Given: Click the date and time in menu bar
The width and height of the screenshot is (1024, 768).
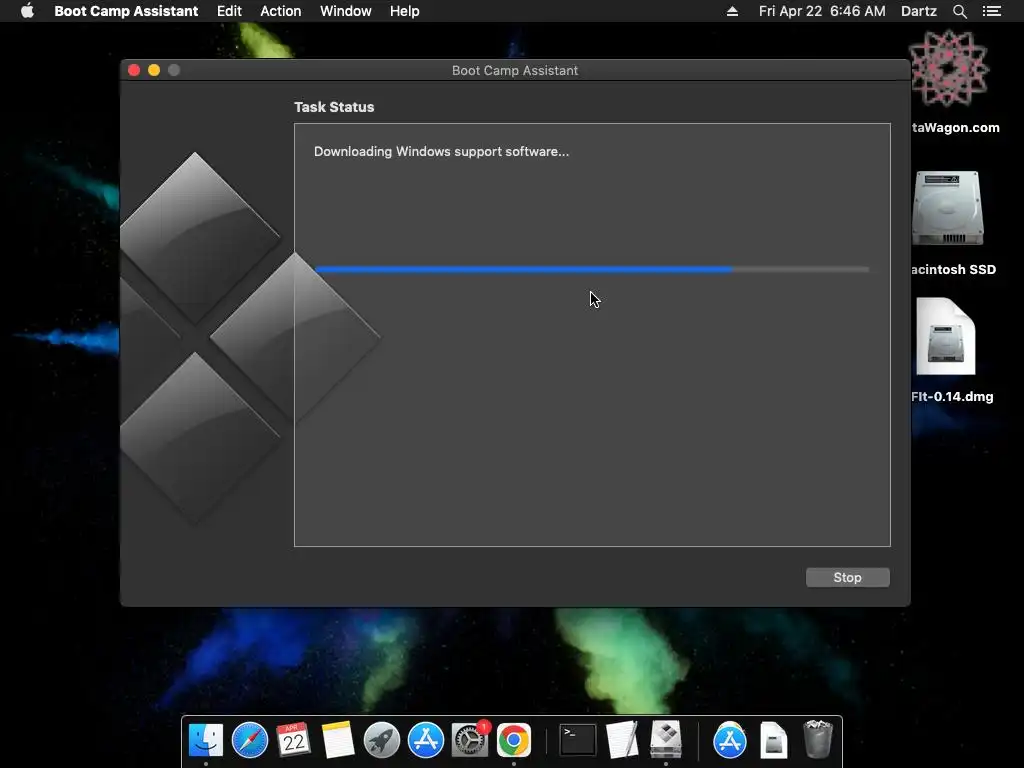Looking at the screenshot, I should click(822, 11).
